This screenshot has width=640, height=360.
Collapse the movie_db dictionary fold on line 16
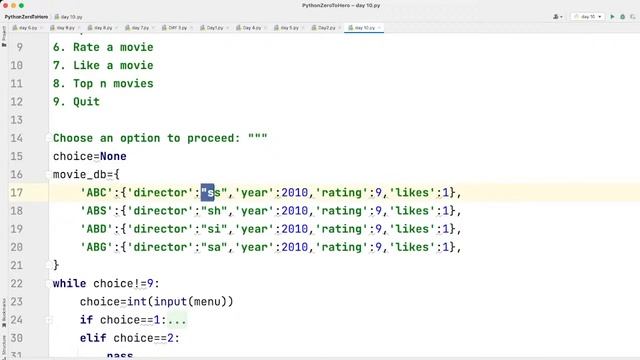(x=49, y=174)
